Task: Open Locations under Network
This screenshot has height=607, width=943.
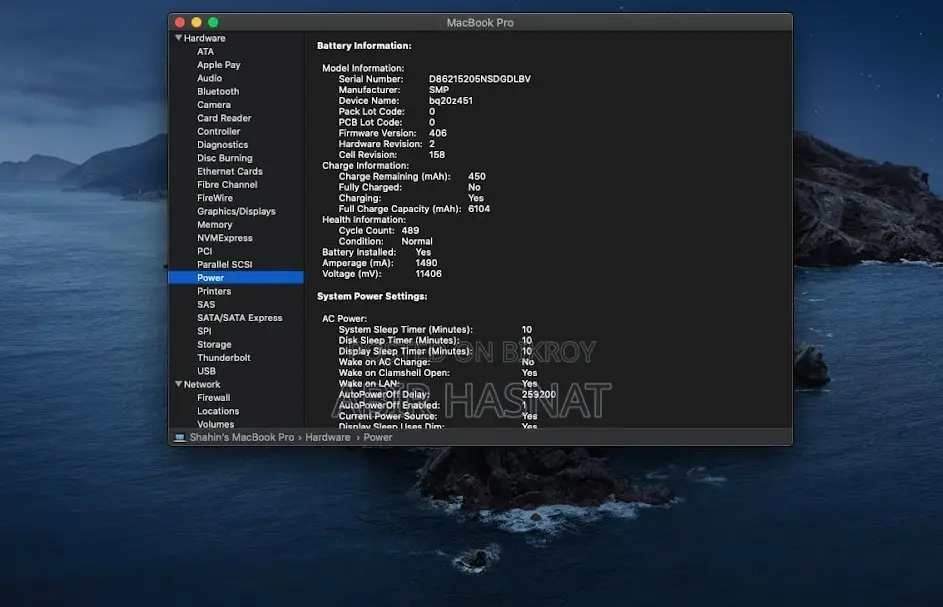Action: click(218, 411)
